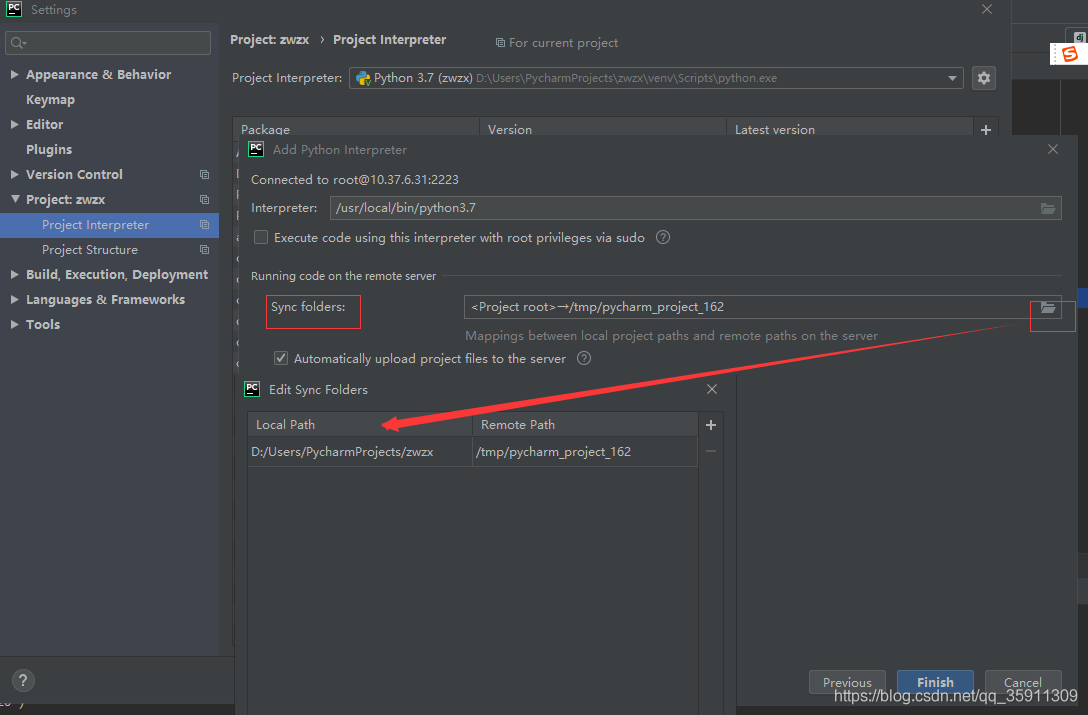1088x715 pixels.
Task: Go back with the Previous button
Action: 847,682
